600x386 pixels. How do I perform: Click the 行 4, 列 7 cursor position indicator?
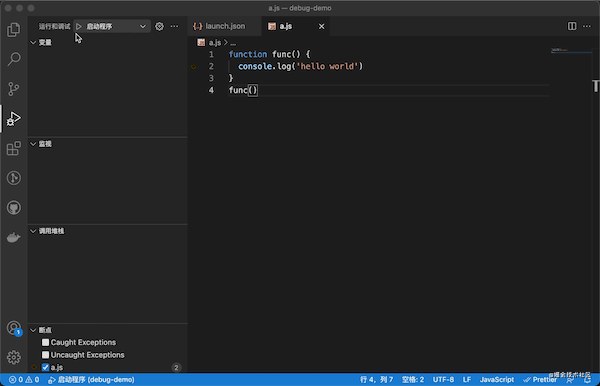377,379
